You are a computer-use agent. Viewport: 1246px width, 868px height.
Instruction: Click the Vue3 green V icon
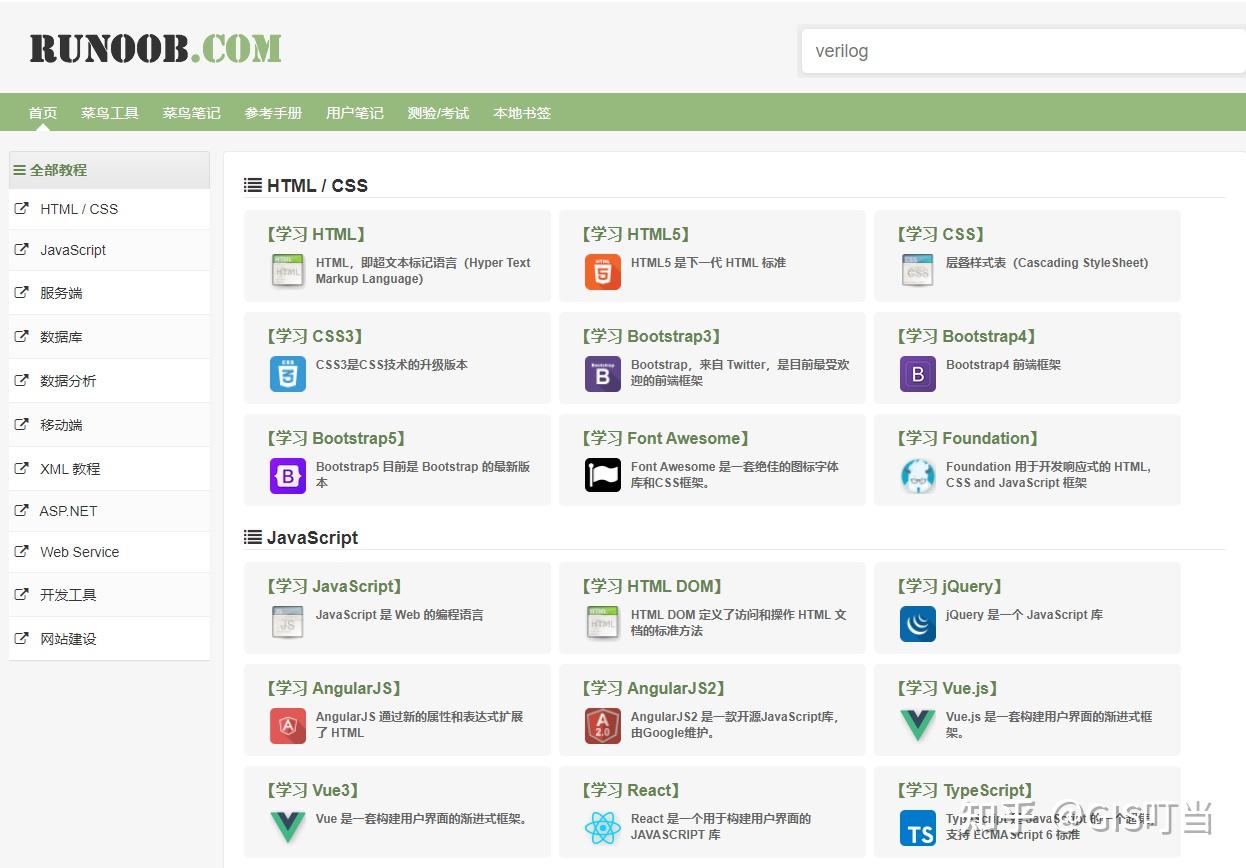(288, 827)
